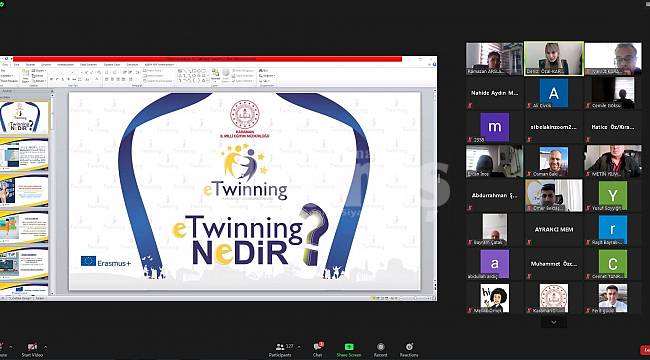Select the Nahide Aydın participant tile
The height and width of the screenshot is (360, 650).
(x=495, y=93)
